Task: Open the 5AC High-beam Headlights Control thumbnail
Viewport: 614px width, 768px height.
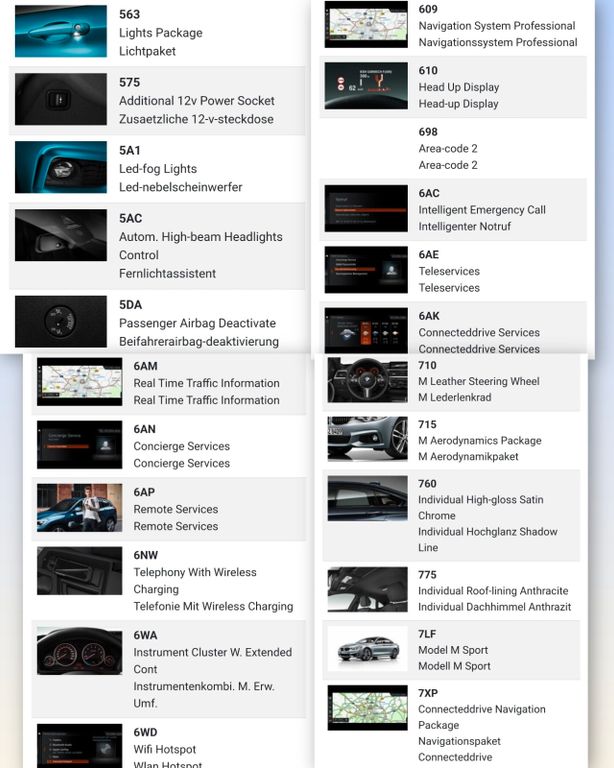Action: click(x=61, y=235)
